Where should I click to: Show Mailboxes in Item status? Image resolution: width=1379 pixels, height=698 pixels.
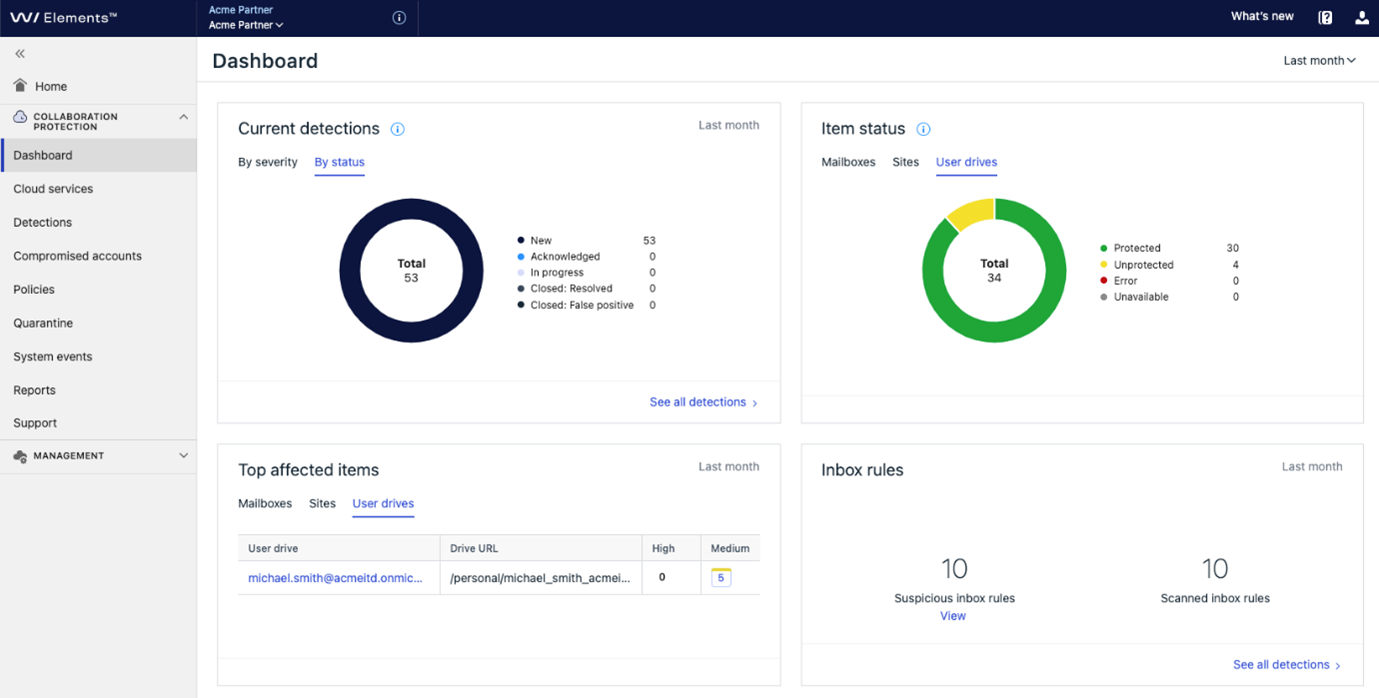pos(848,162)
